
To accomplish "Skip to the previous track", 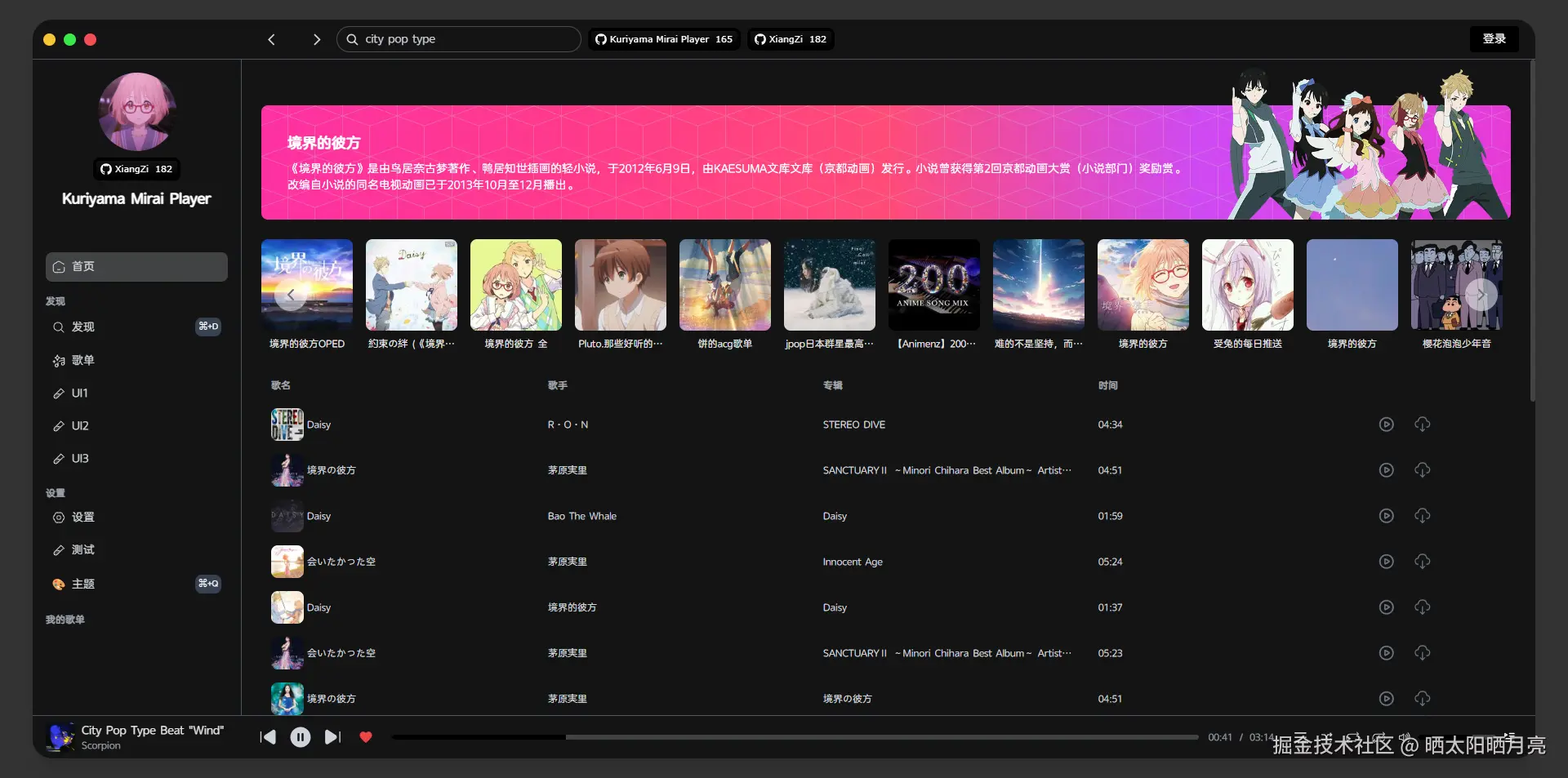I will [268, 737].
